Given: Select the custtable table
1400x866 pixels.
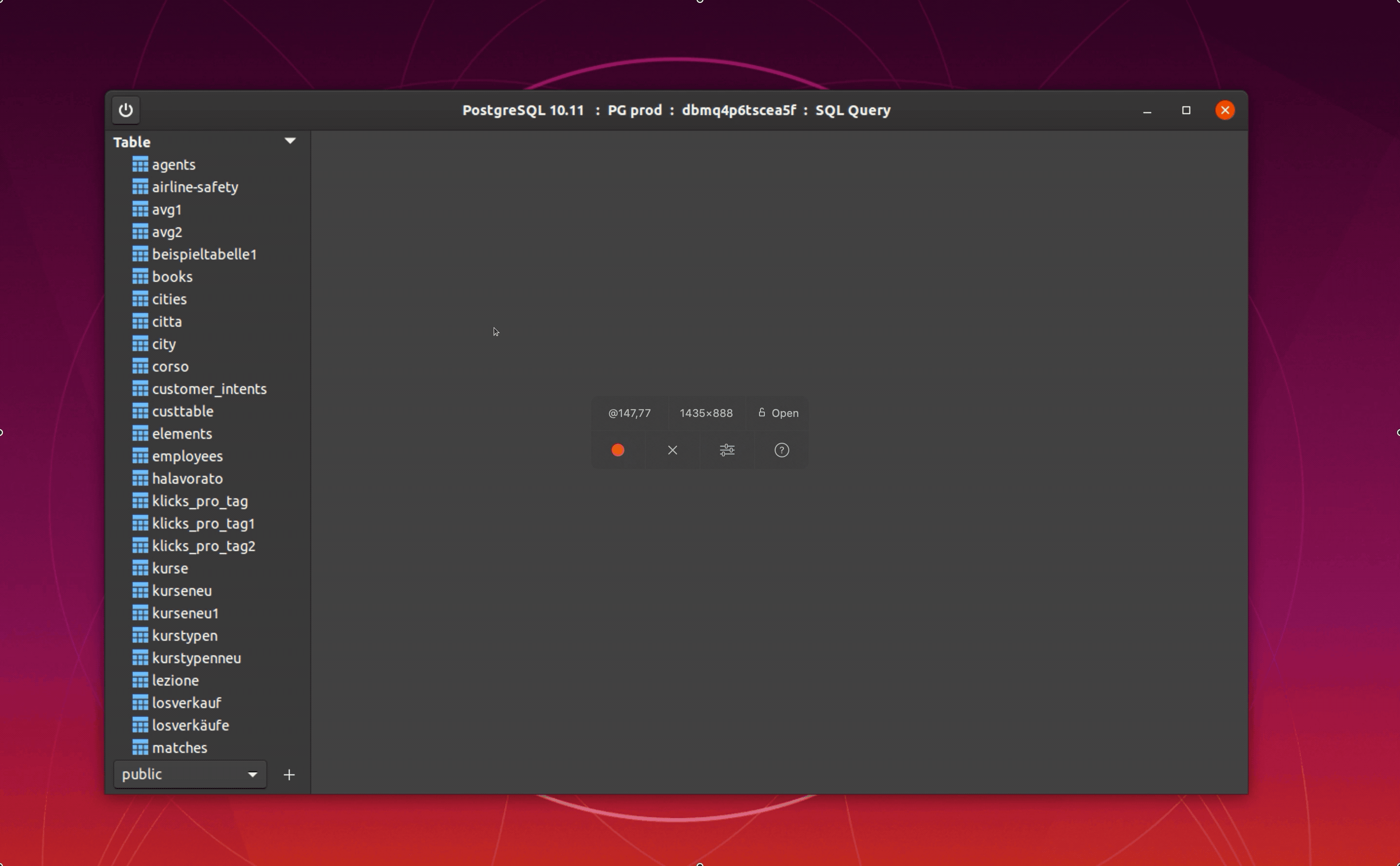Looking at the screenshot, I should click(183, 411).
